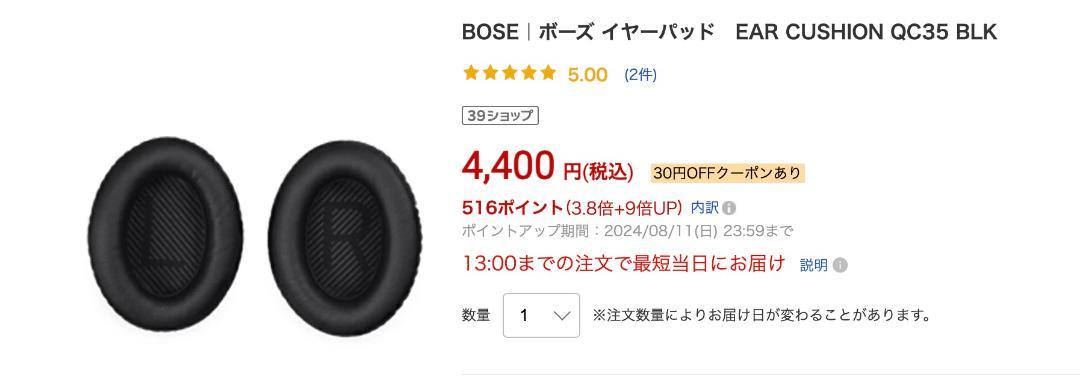Click the 39ショップ badge
This screenshot has height=392, width=1080.
click(x=500, y=116)
